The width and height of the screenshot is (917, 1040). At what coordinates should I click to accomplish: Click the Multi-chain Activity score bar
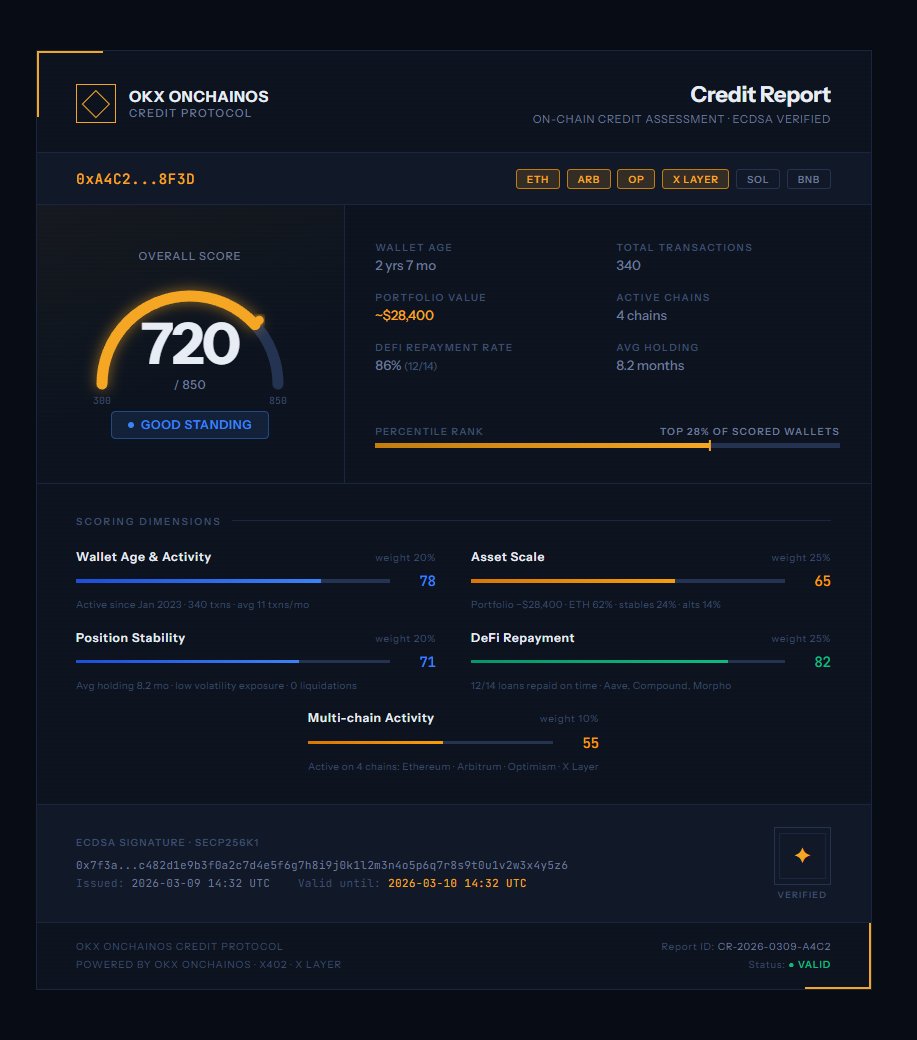430,742
